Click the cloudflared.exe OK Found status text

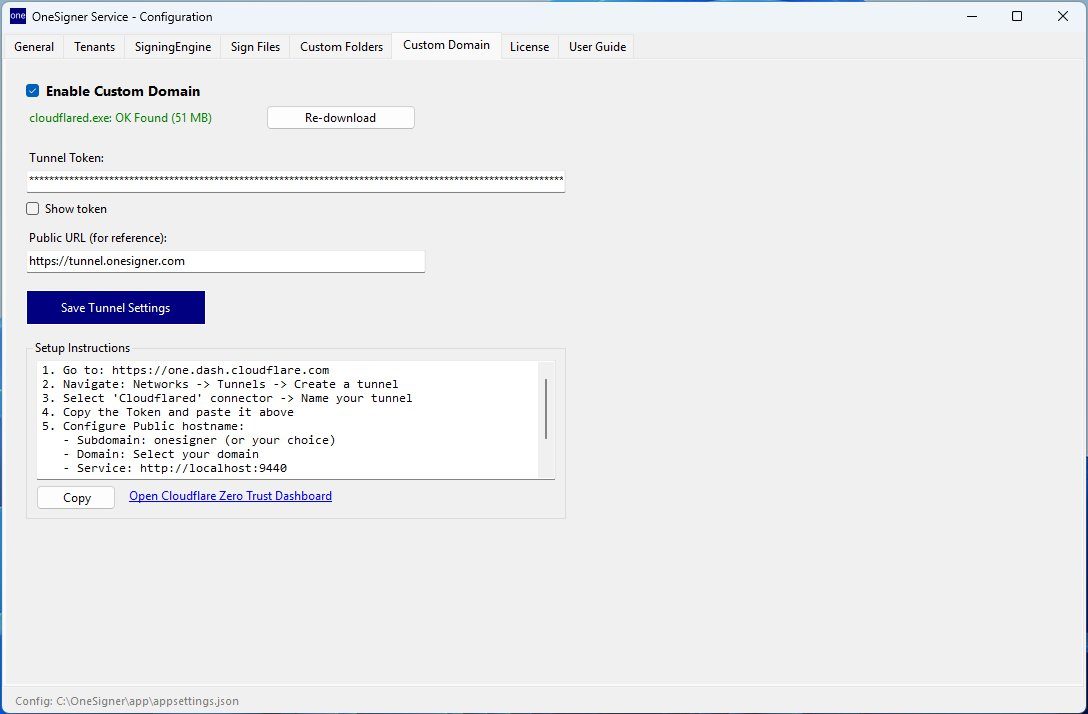tap(121, 118)
